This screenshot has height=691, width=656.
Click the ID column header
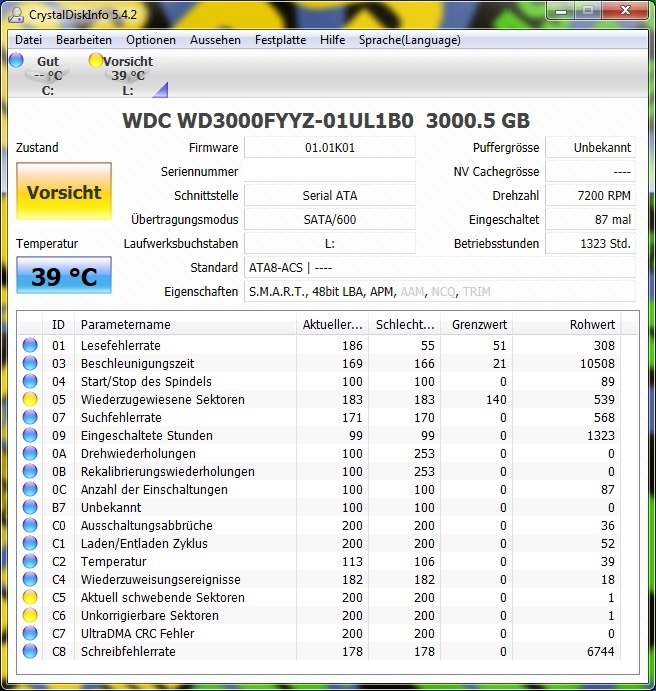(58, 325)
